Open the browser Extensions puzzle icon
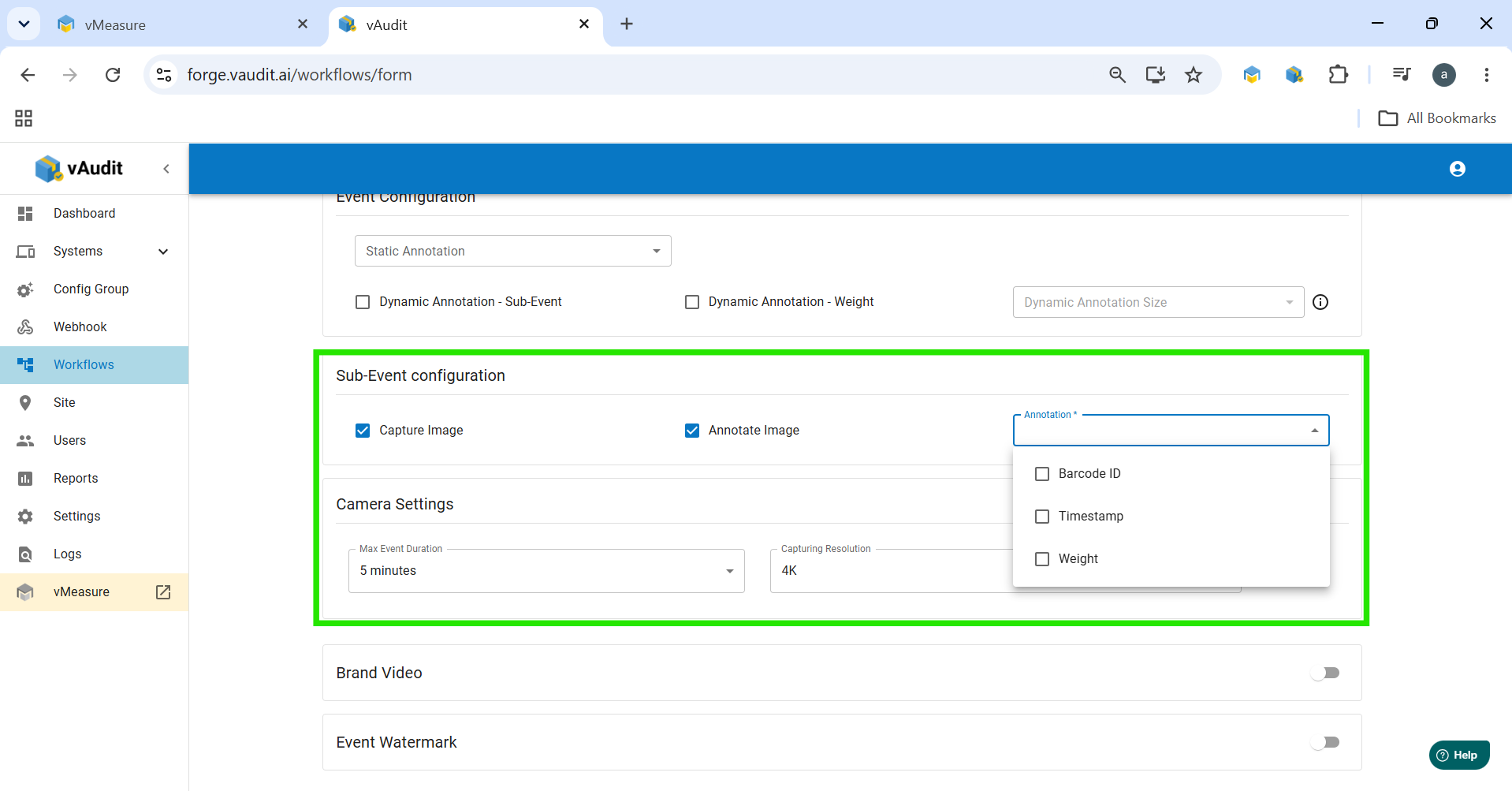Screen dimensions: 1512x791 click(1339, 75)
